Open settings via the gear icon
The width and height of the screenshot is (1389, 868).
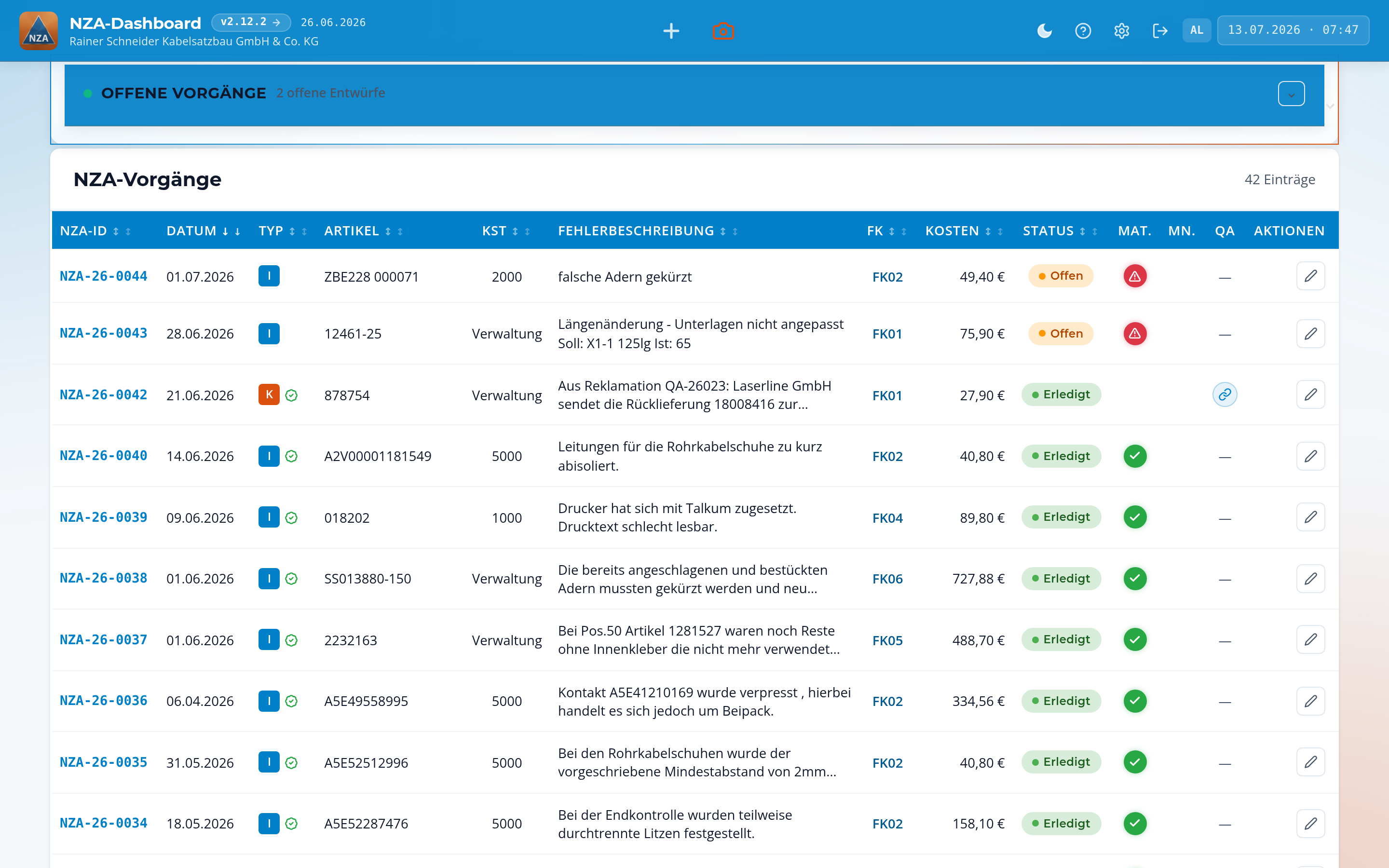click(1121, 30)
